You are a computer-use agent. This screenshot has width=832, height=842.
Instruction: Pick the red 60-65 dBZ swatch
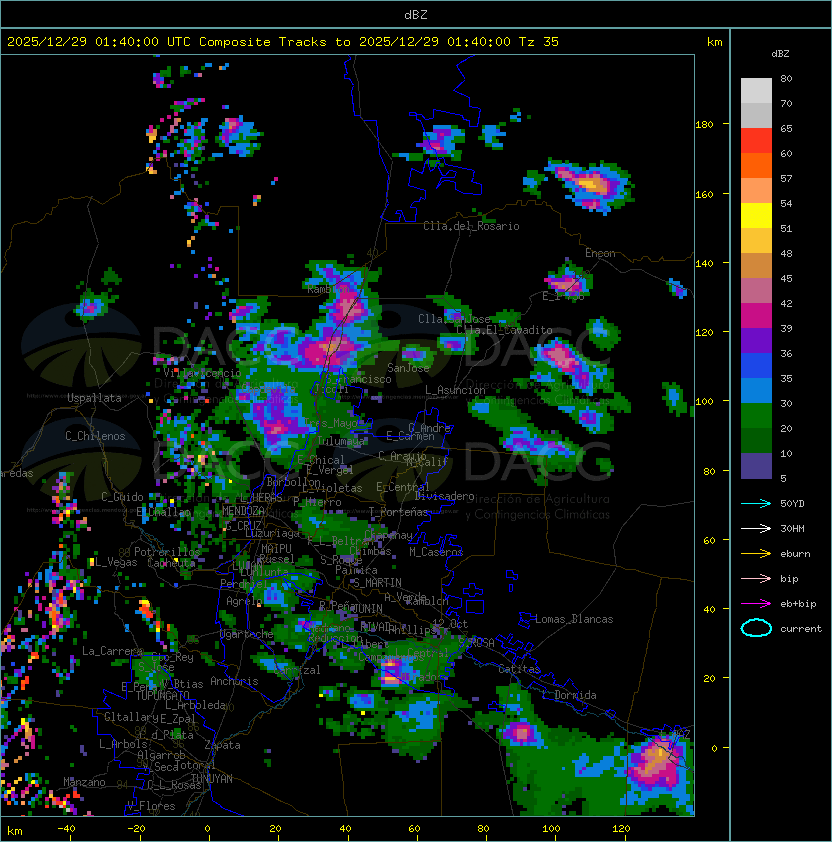pos(756,141)
